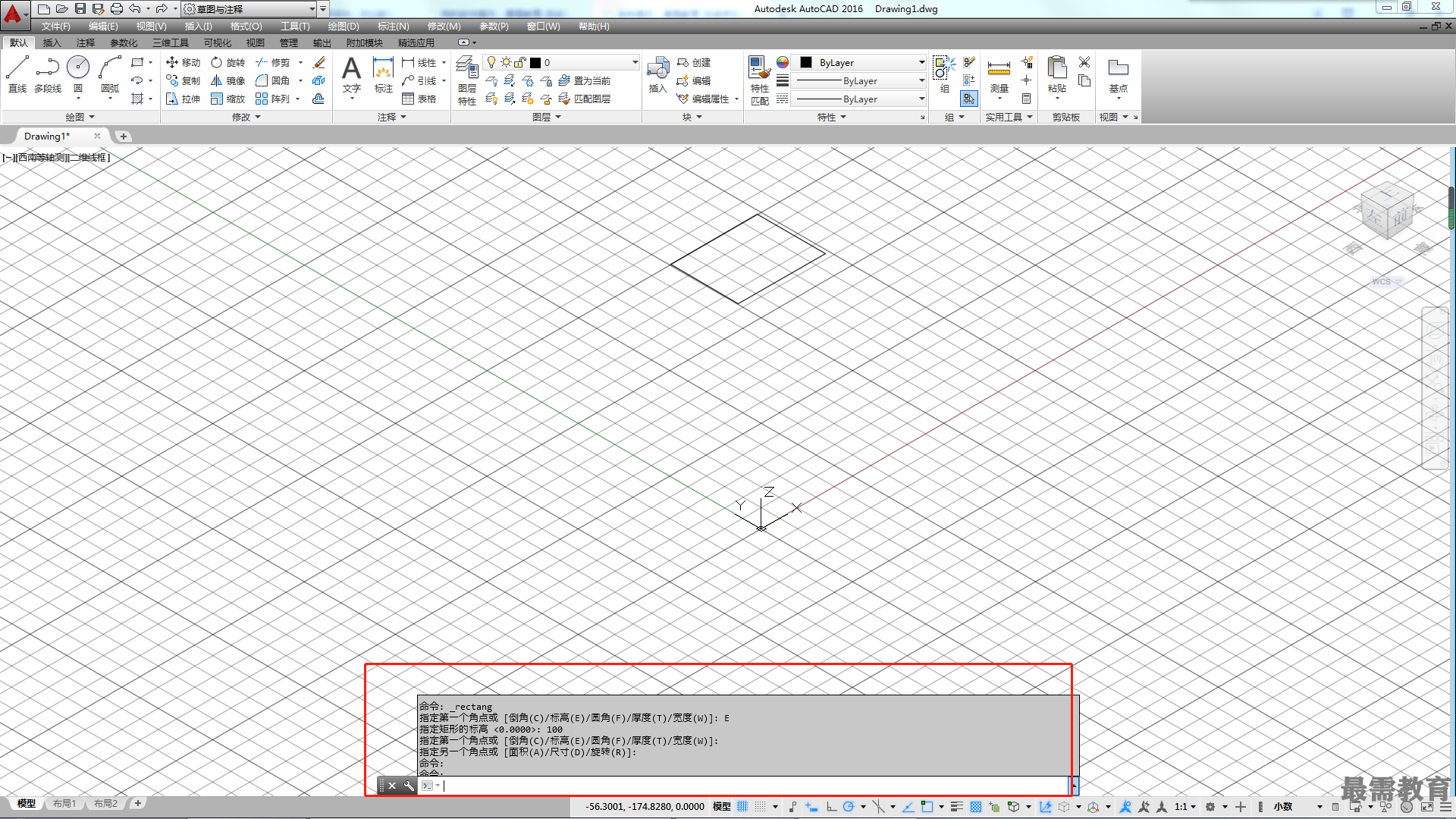The image size is (1456, 819).
Task: Click the customization wrench in command line
Action: pos(409,786)
